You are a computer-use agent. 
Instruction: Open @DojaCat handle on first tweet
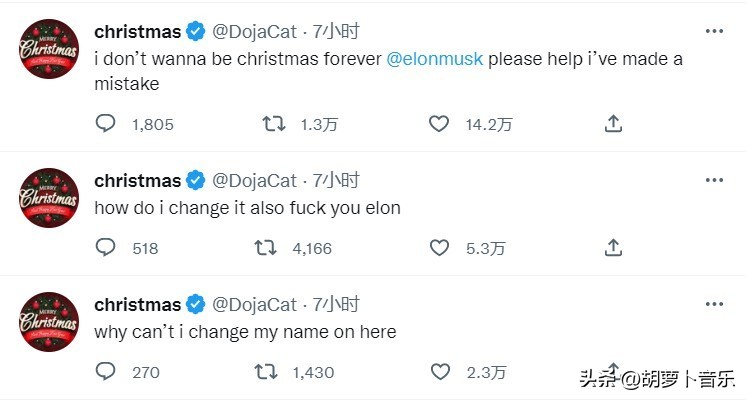254,32
